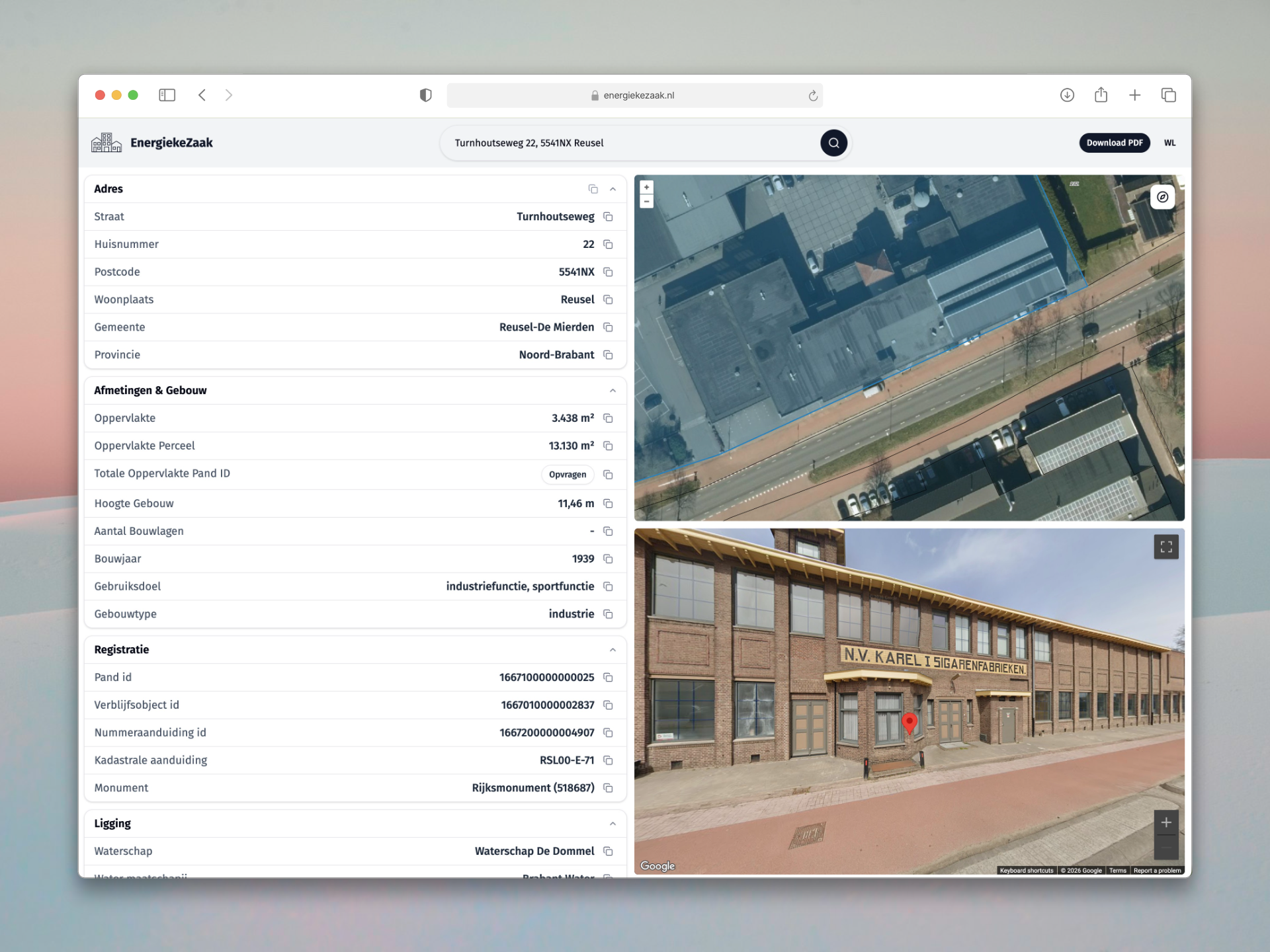The width and height of the screenshot is (1270, 952).
Task: Open the WL user menu
Action: [1169, 143]
